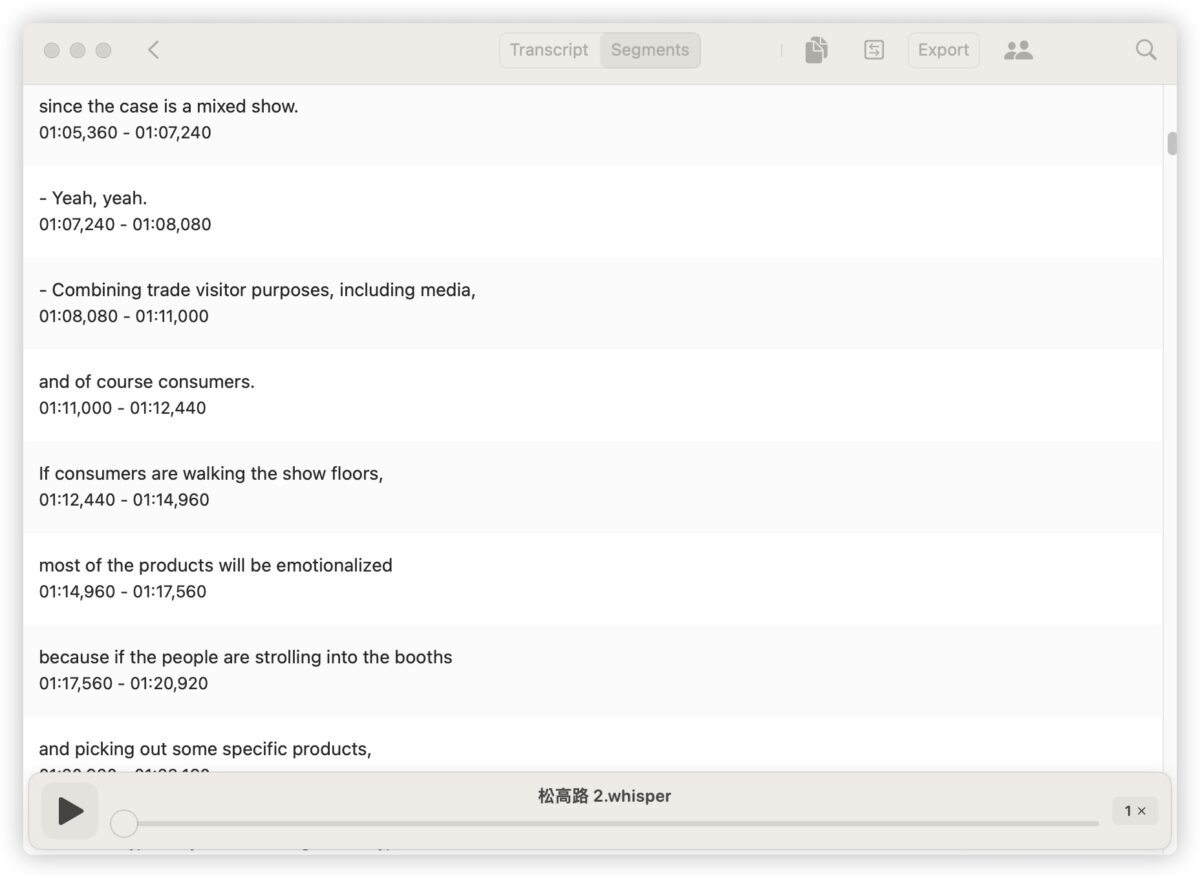1200x878 pixels.
Task: Open the translate swap-arrows icon
Action: (x=874, y=50)
